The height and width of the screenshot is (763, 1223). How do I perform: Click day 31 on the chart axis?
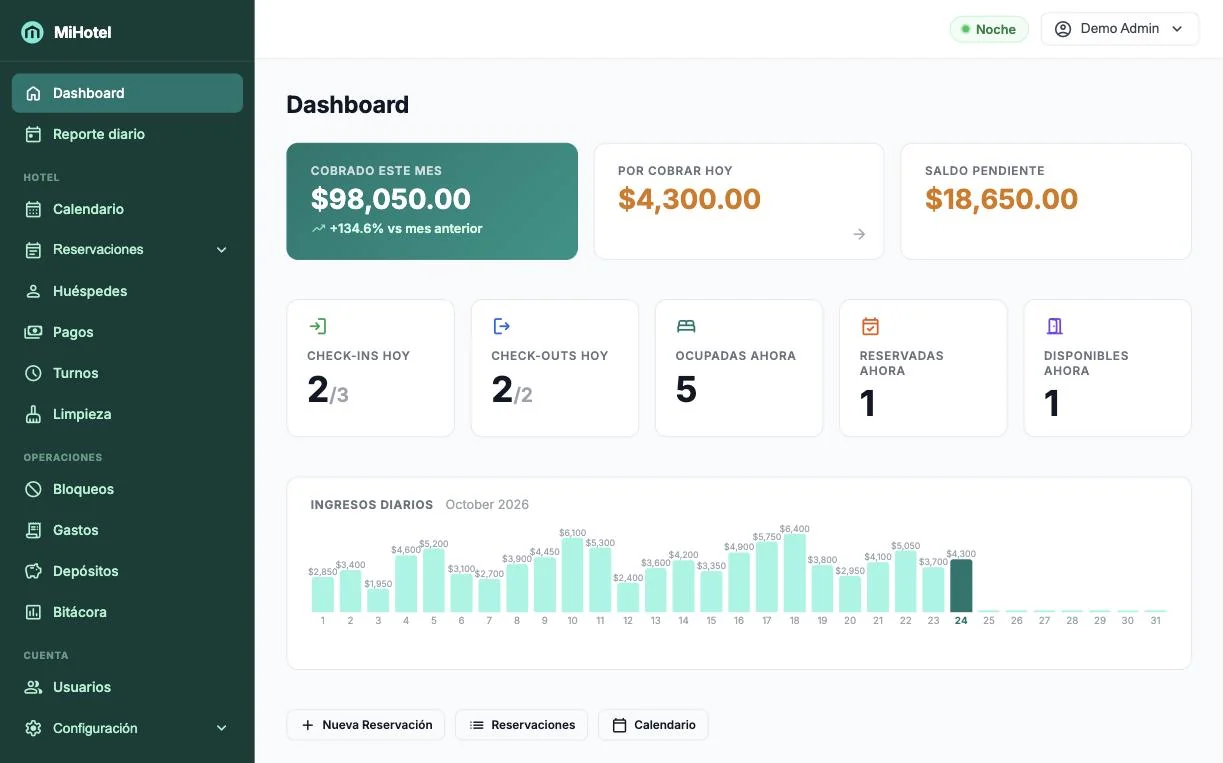click(x=1155, y=621)
